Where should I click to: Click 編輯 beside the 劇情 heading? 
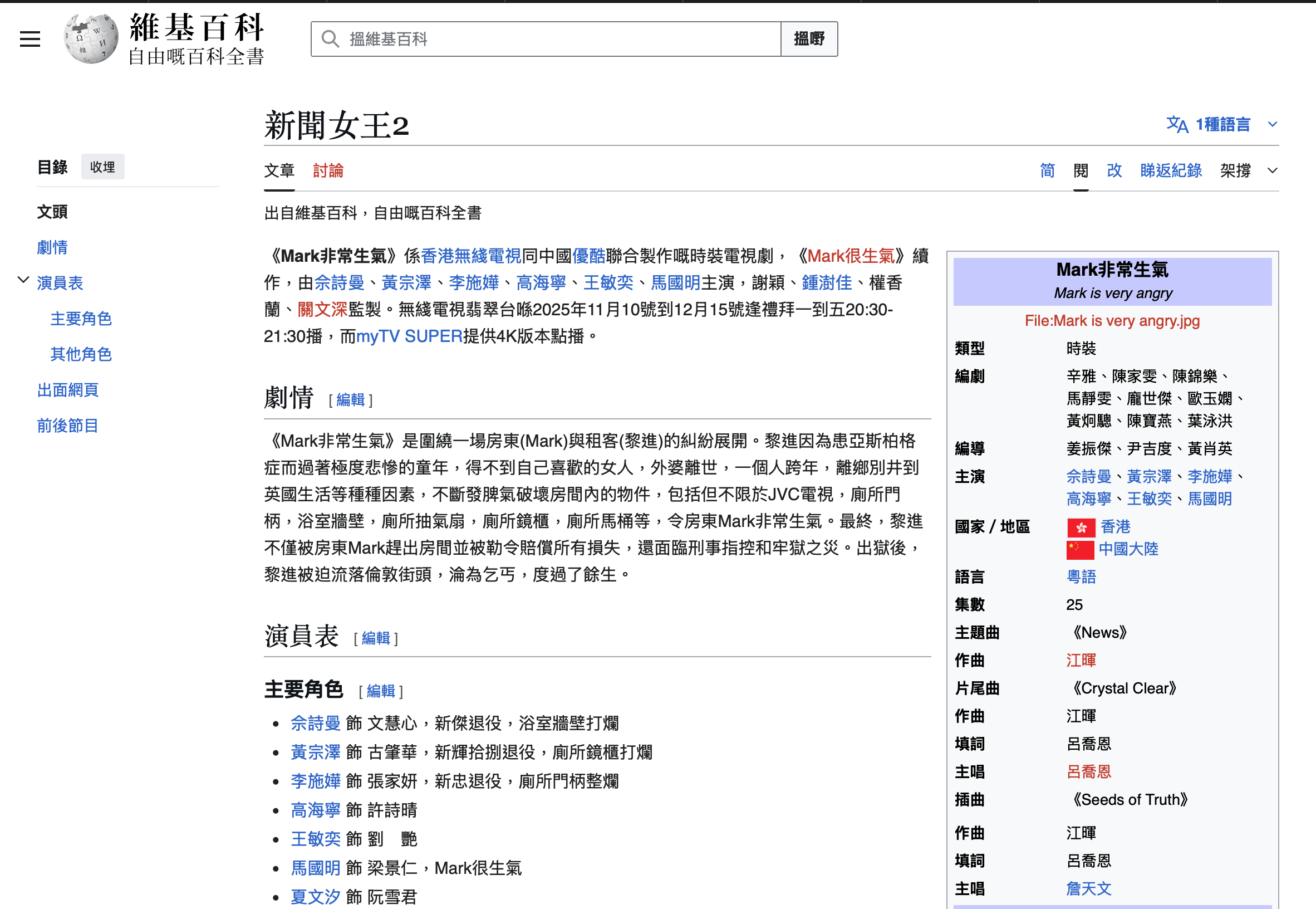tap(350, 400)
